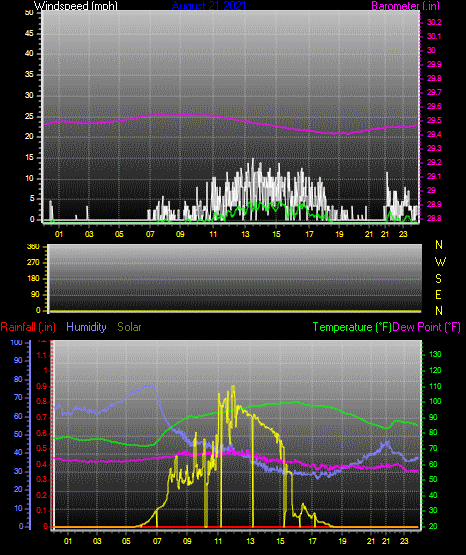Click rainfall axis value '0.2'

tap(42, 495)
